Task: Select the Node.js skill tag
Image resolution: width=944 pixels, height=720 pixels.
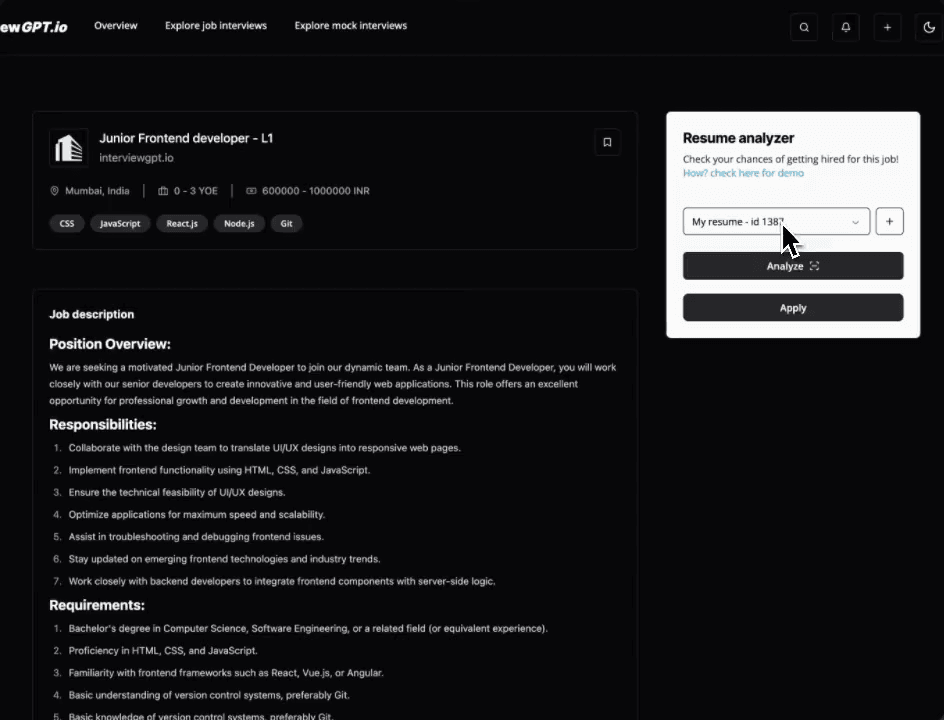Action: [x=239, y=224]
